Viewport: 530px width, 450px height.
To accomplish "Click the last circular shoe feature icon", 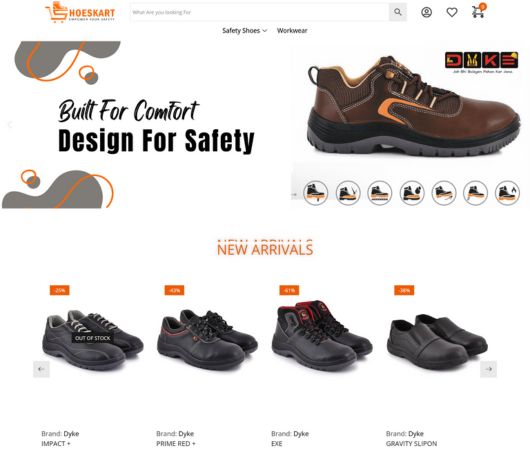I will click(507, 193).
